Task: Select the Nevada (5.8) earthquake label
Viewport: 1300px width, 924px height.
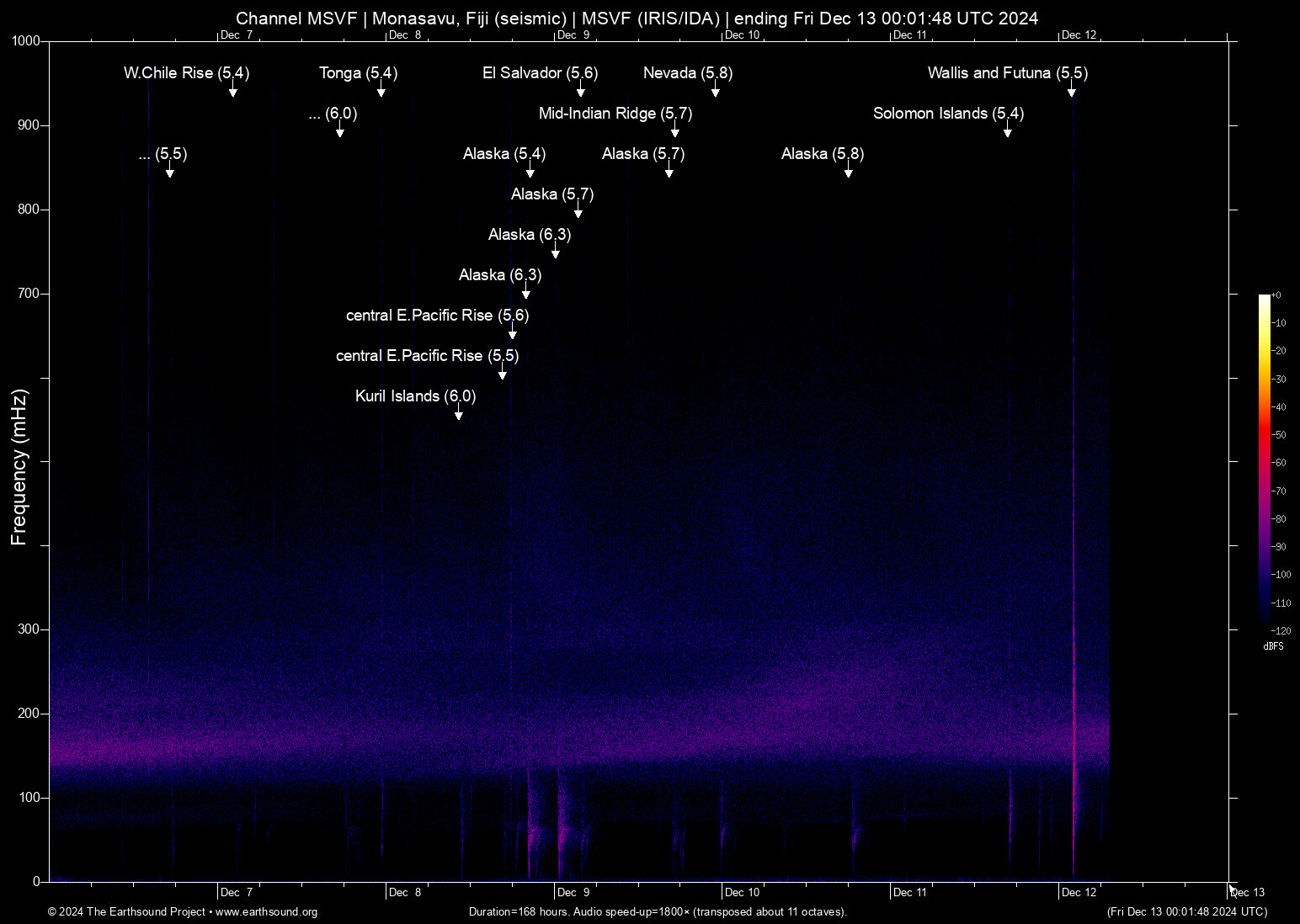Action: (x=685, y=73)
